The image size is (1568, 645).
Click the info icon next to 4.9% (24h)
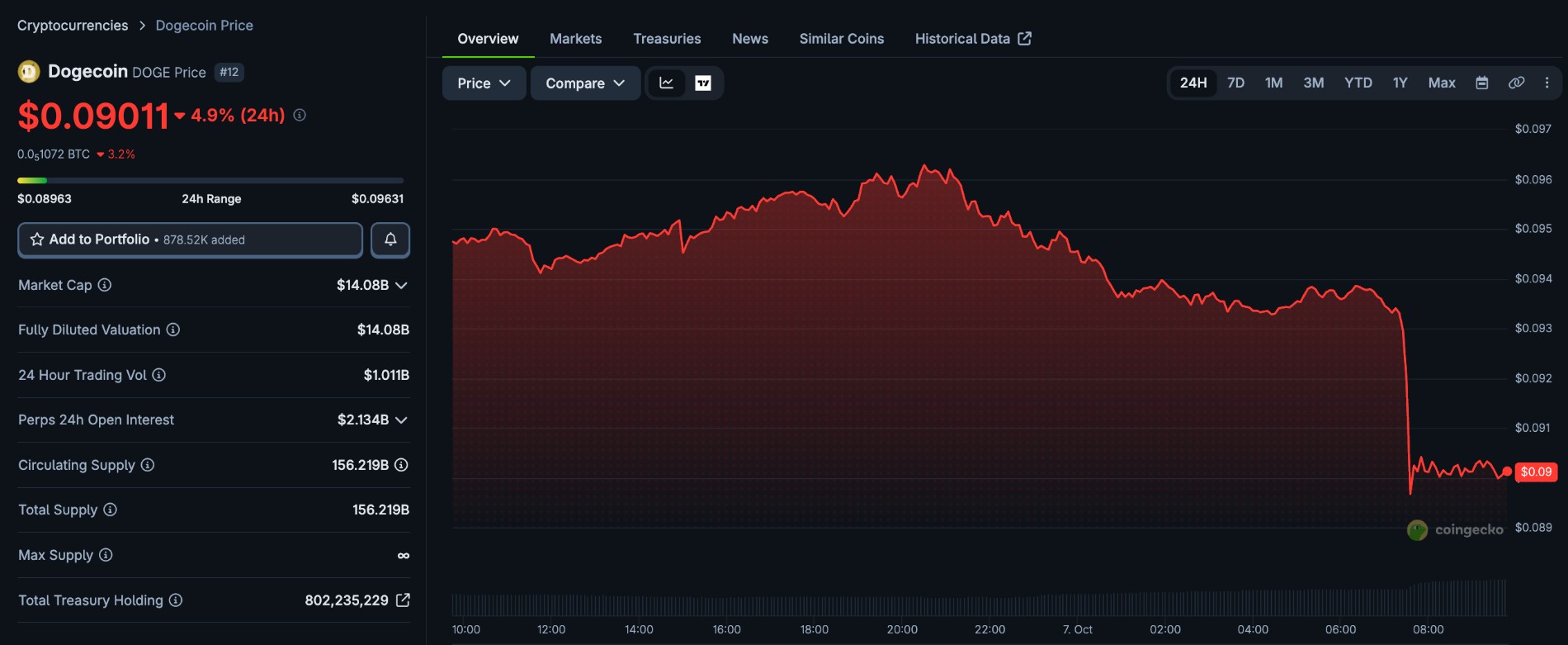pos(300,115)
